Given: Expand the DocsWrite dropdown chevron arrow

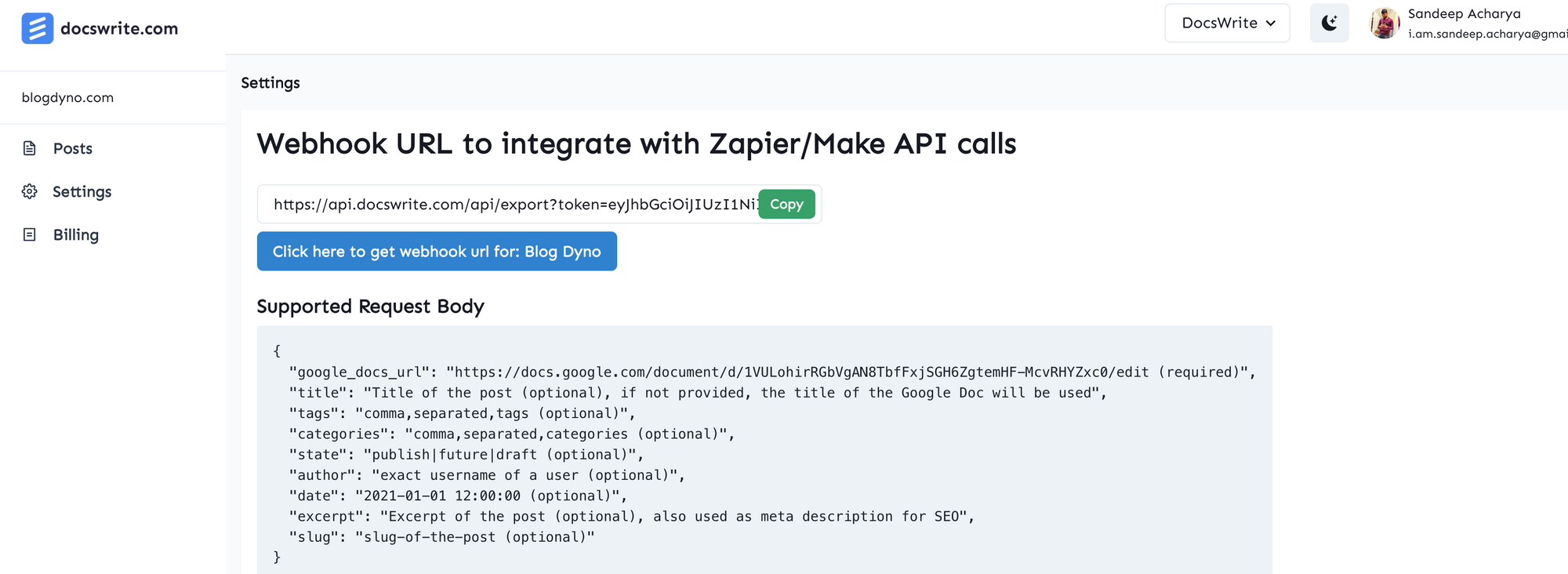Looking at the screenshot, I should tap(1271, 23).
